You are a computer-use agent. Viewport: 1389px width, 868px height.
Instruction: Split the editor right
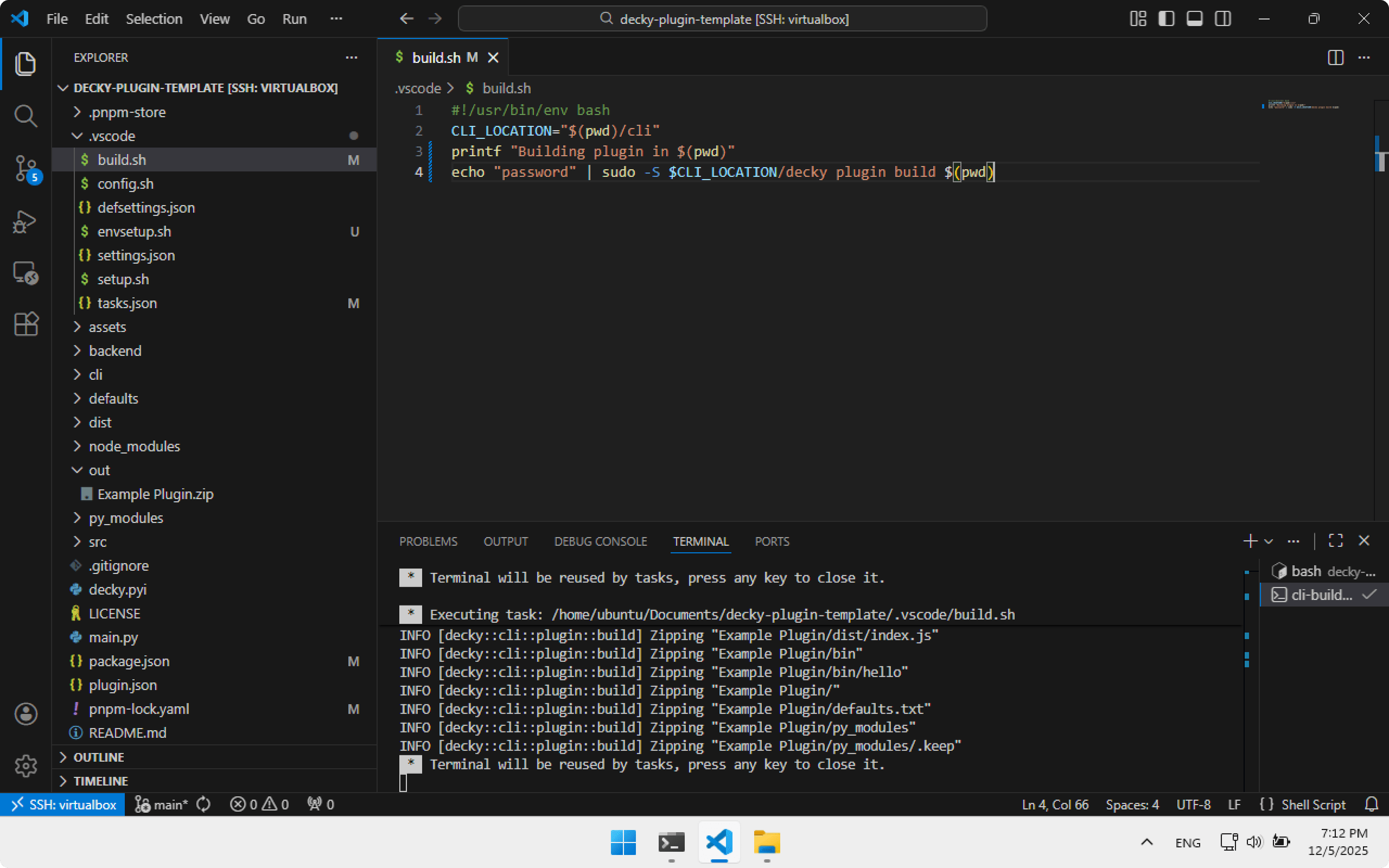click(x=1335, y=58)
